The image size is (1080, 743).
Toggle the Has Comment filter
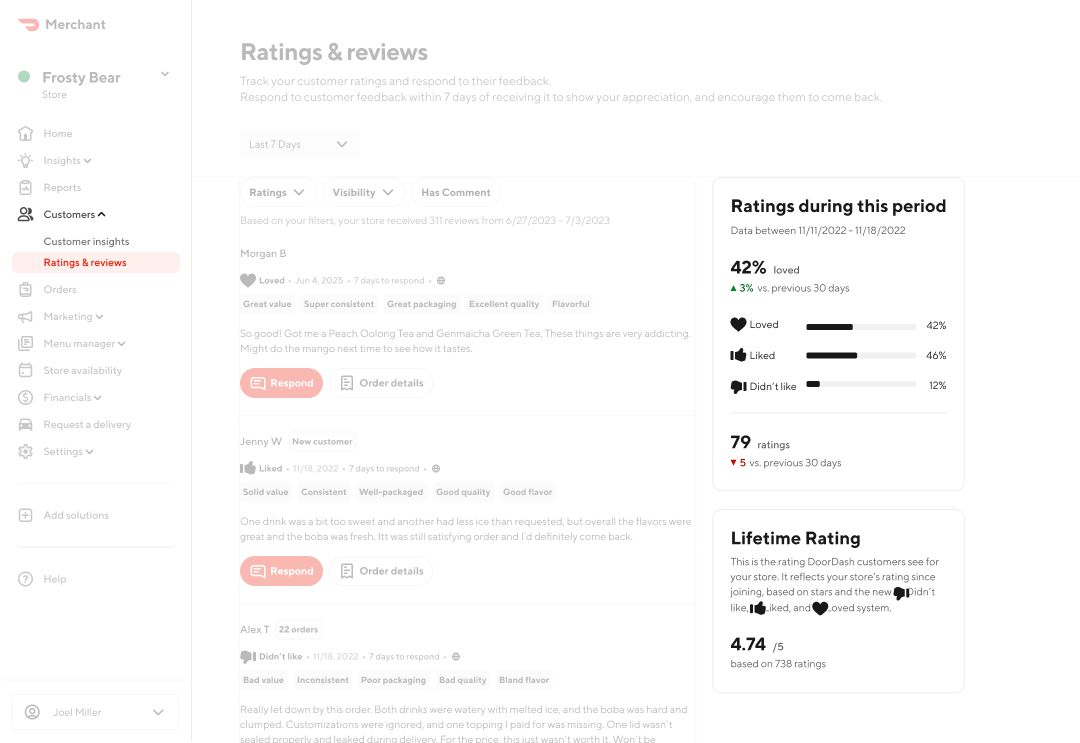click(x=455, y=192)
